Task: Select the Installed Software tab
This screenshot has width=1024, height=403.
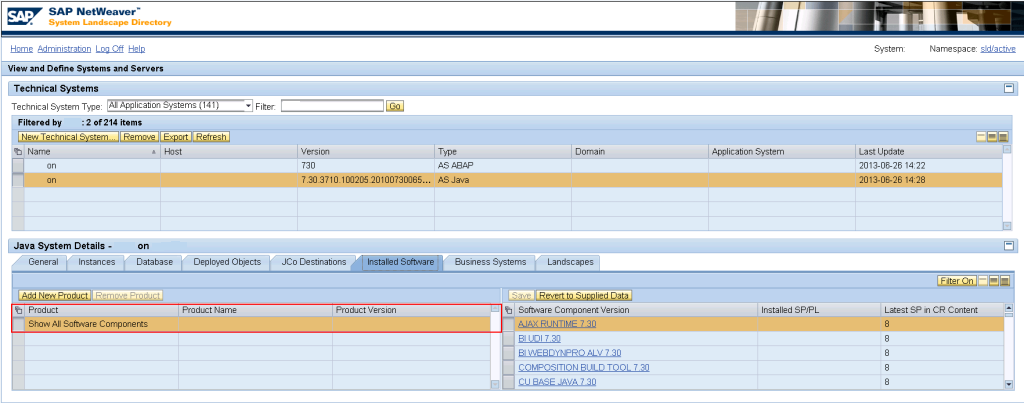Action: [x=400, y=262]
